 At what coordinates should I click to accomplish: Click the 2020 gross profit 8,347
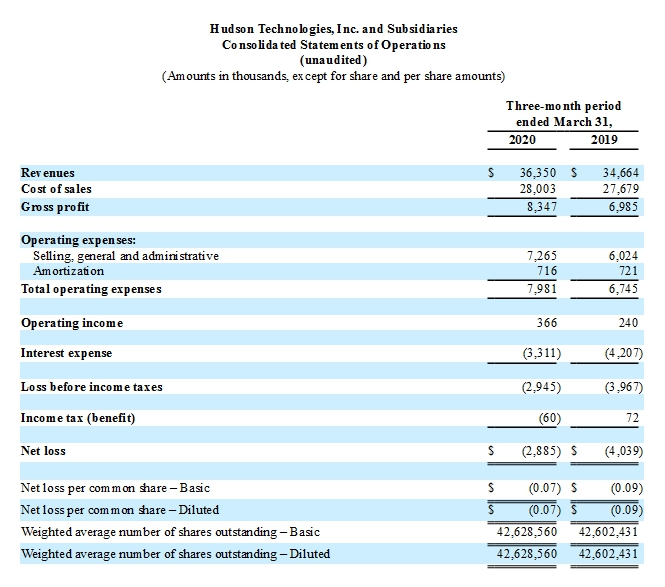coord(542,207)
